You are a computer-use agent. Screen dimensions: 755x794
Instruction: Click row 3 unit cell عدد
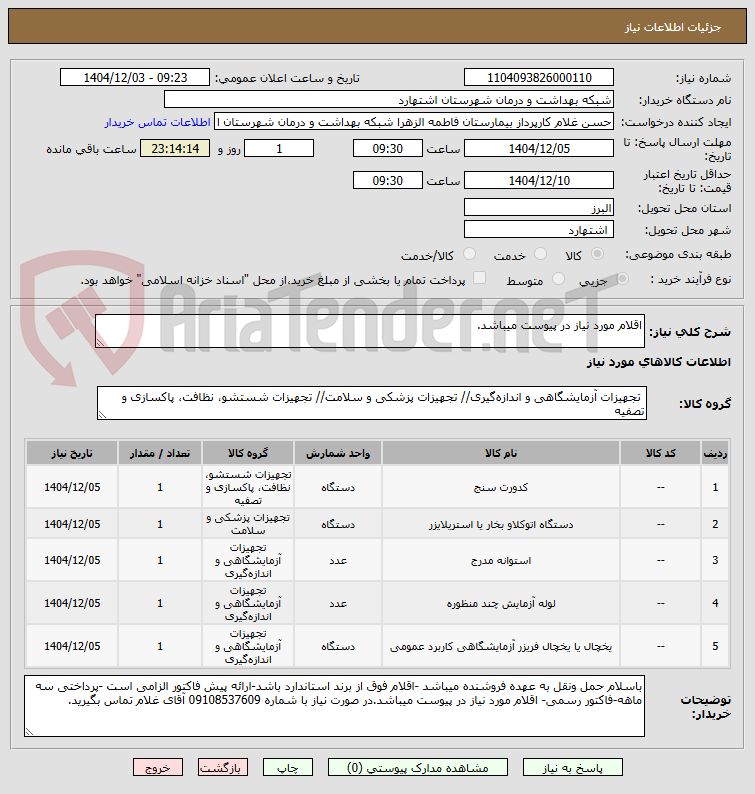338,561
